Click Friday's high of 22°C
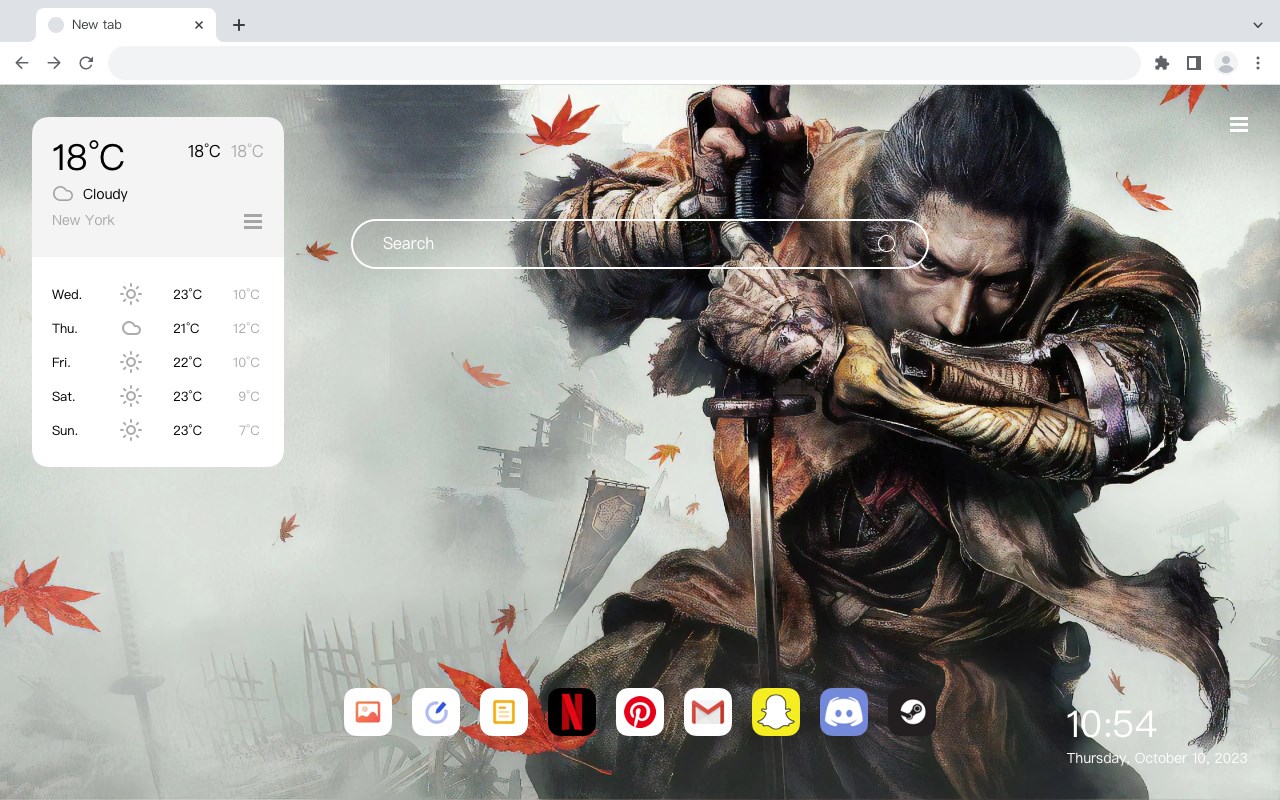This screenshot has height=800, width=1280. (187, 362)
